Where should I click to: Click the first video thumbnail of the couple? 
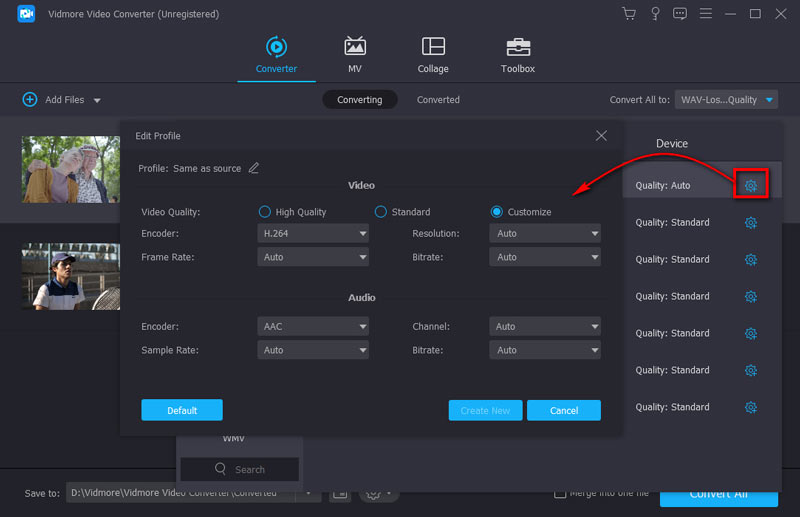pyautogui.click(x=71, y=169)
